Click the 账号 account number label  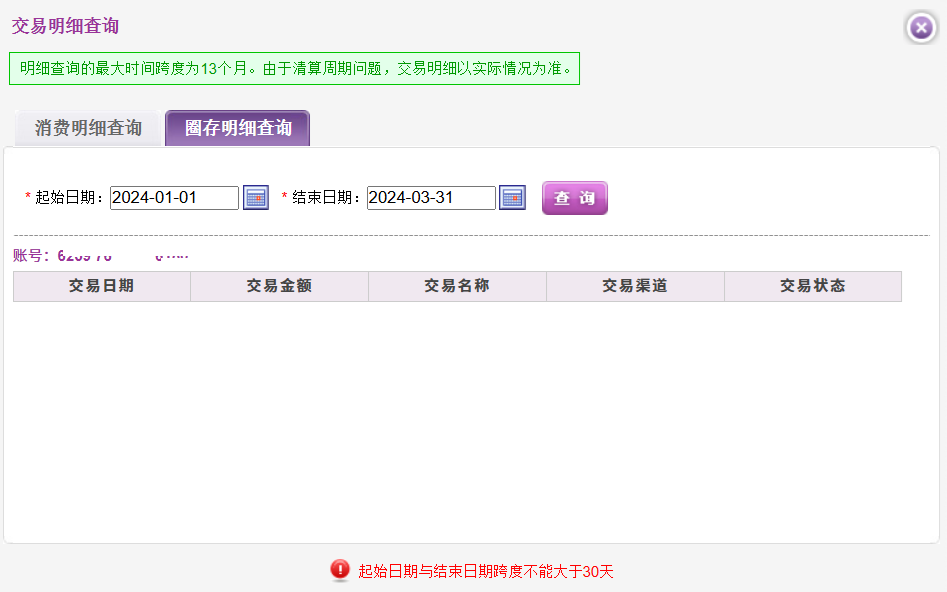click(x=31, y=256)
